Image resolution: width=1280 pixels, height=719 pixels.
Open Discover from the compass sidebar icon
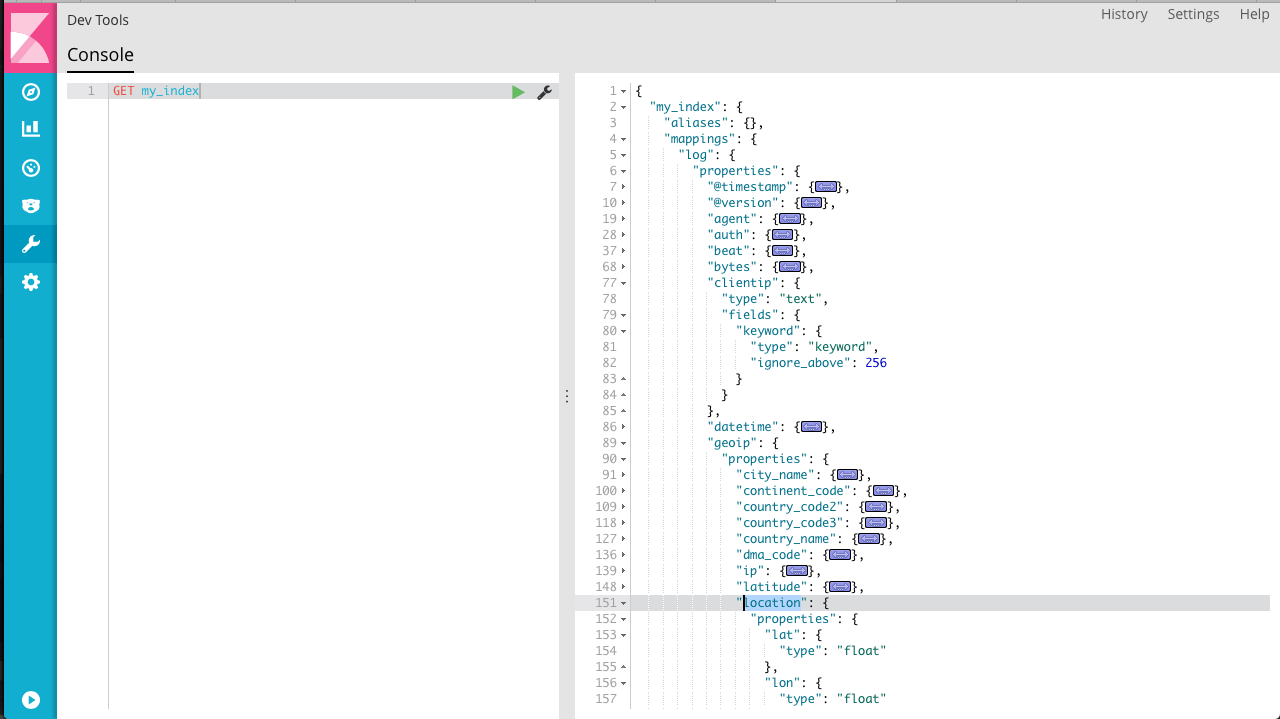pyautogui.click(x=31, y=92)
